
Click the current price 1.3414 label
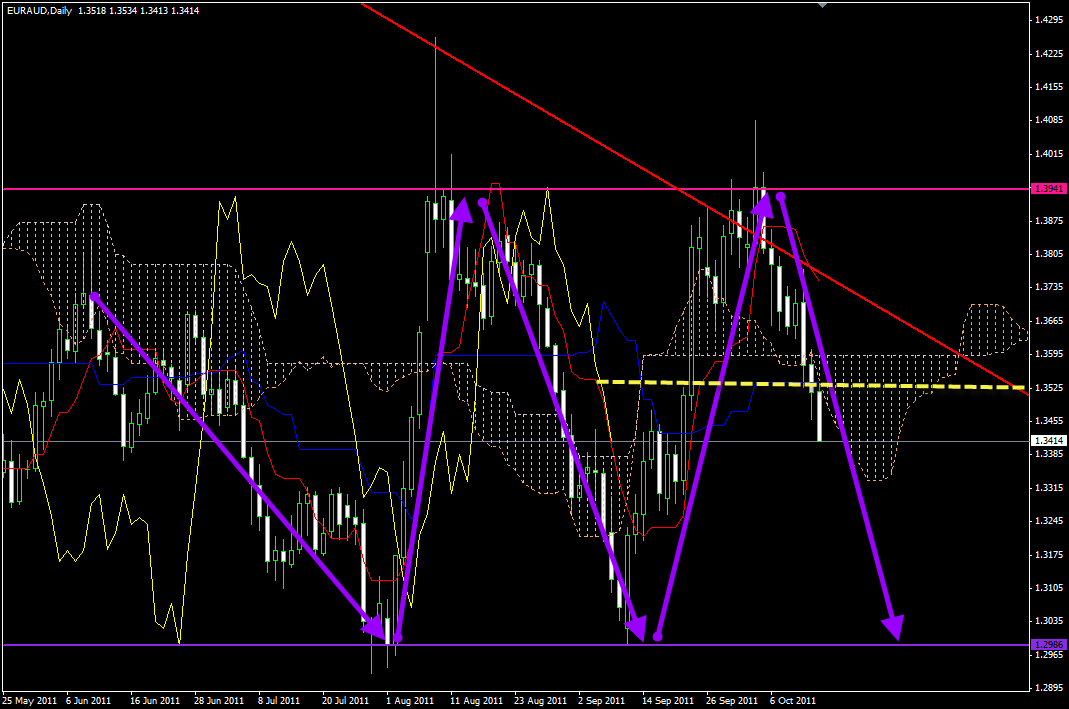(x=1048, y=440)
